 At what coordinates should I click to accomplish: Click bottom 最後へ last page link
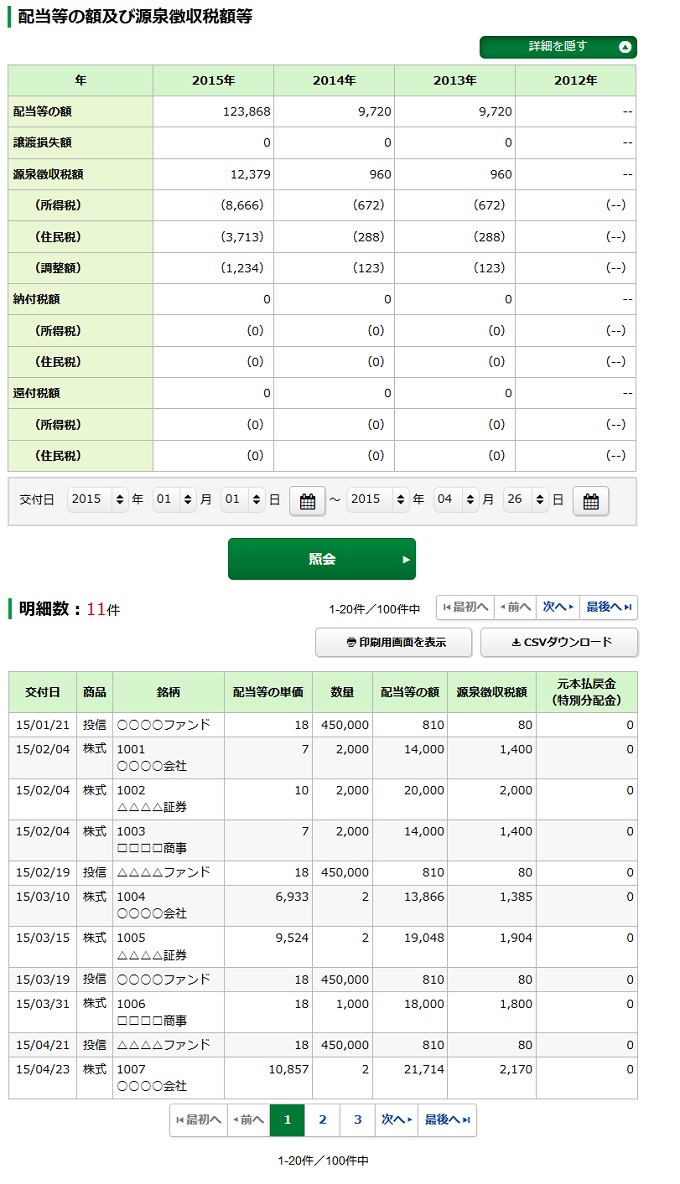coord(445,1120)
